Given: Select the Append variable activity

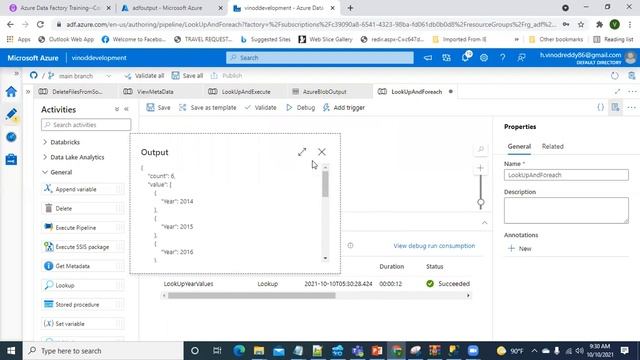Looking at the screenshot, I should pos(83,189).
